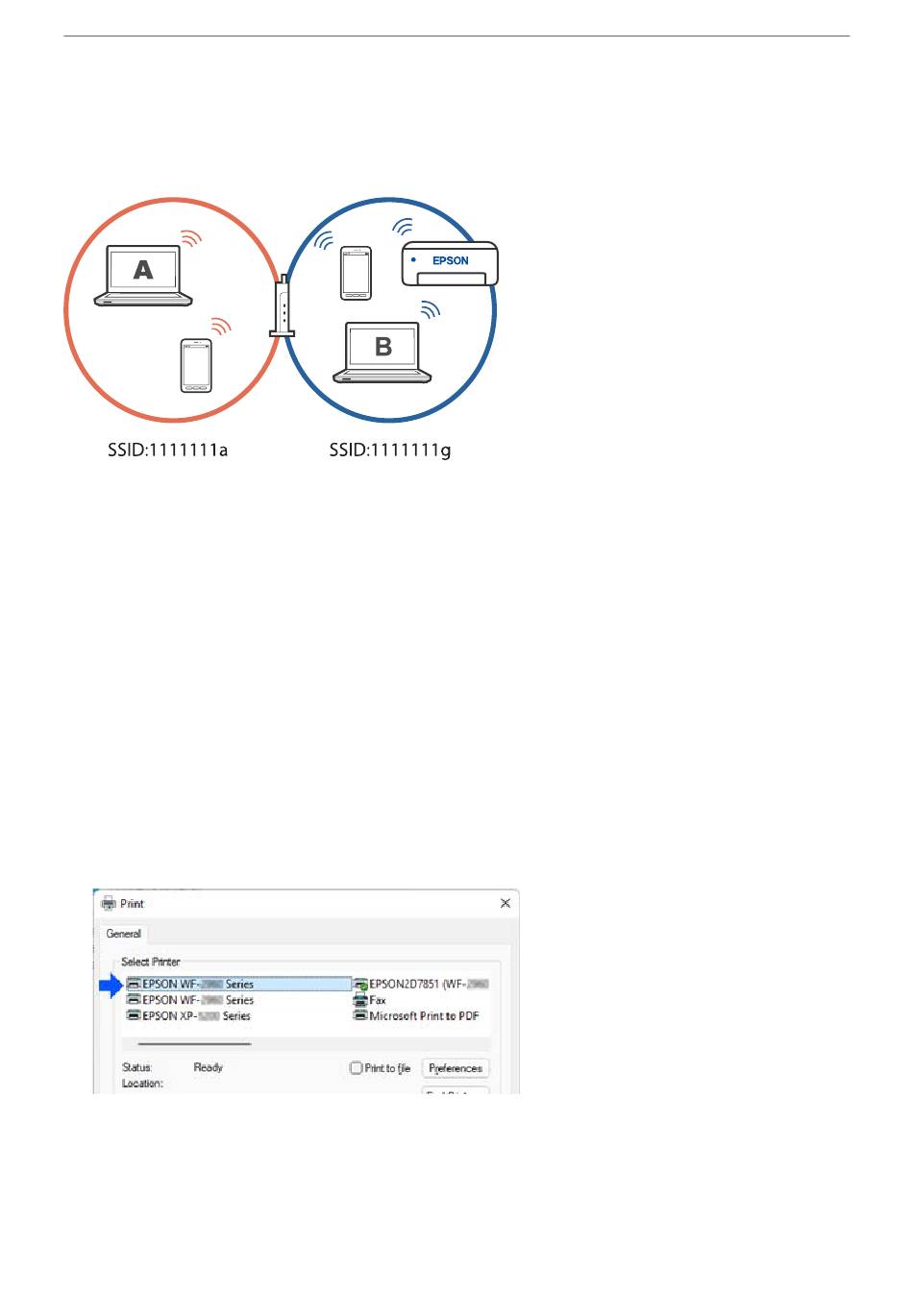Choose Microsoft Print to PDF

(x=416, y=1015)
